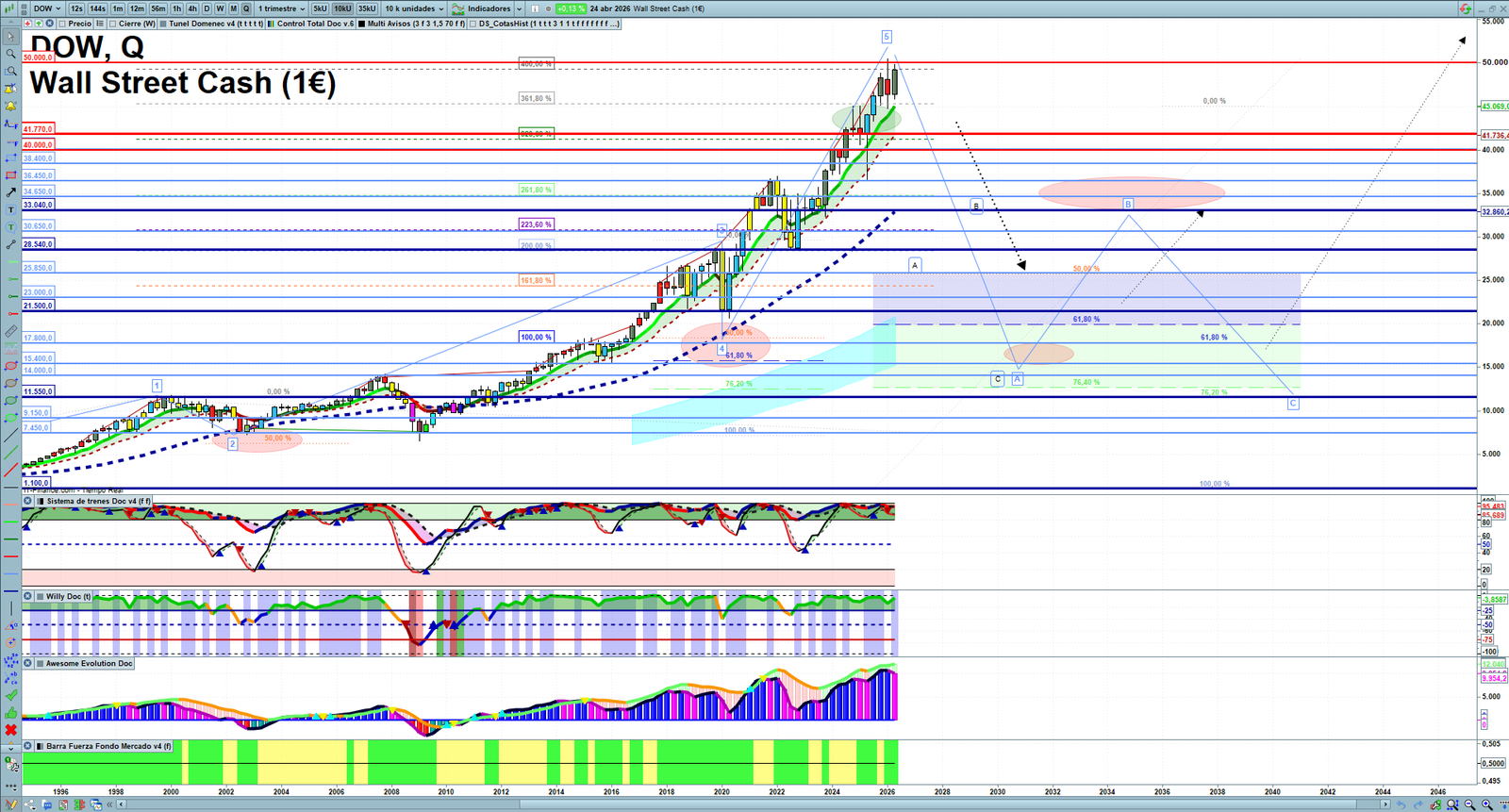Toggle the Precio checkbox
The image size is (1509, 812).
coord(62,24)
